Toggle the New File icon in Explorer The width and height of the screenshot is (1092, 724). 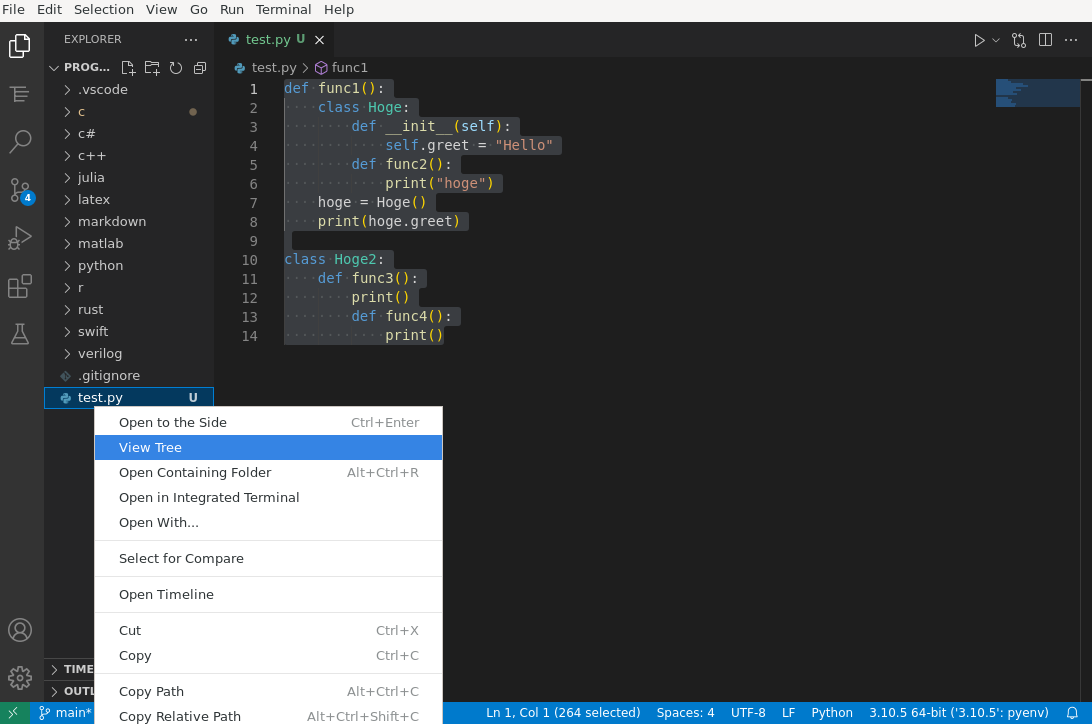pos(128,67)
